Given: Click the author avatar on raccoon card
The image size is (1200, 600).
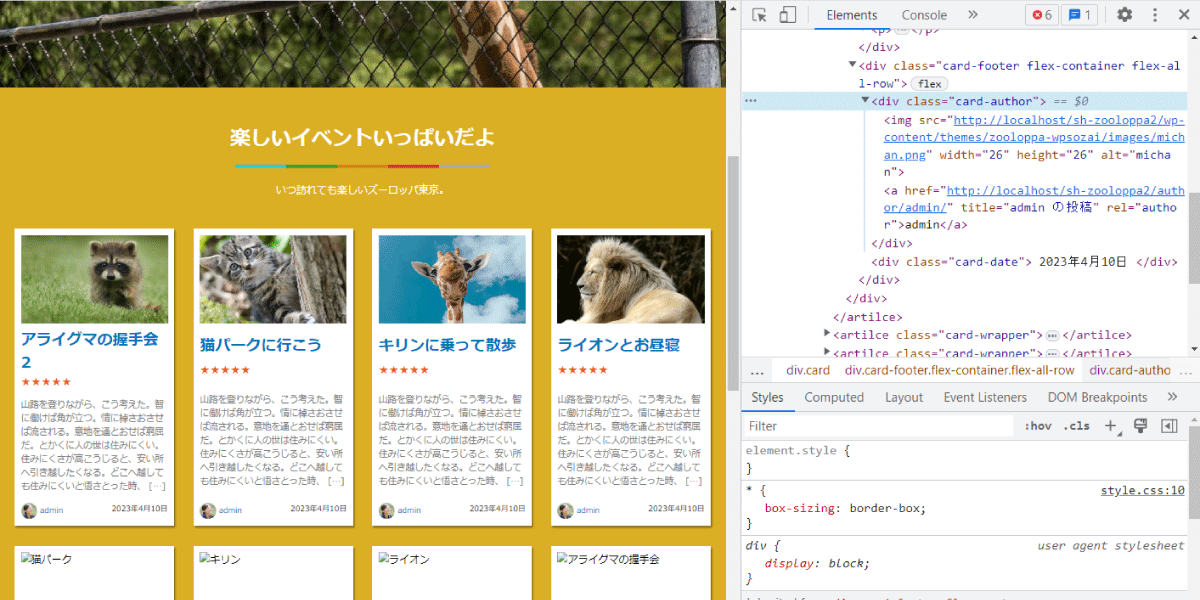Looking at the screenshot, I should click(x=29, y=510).
